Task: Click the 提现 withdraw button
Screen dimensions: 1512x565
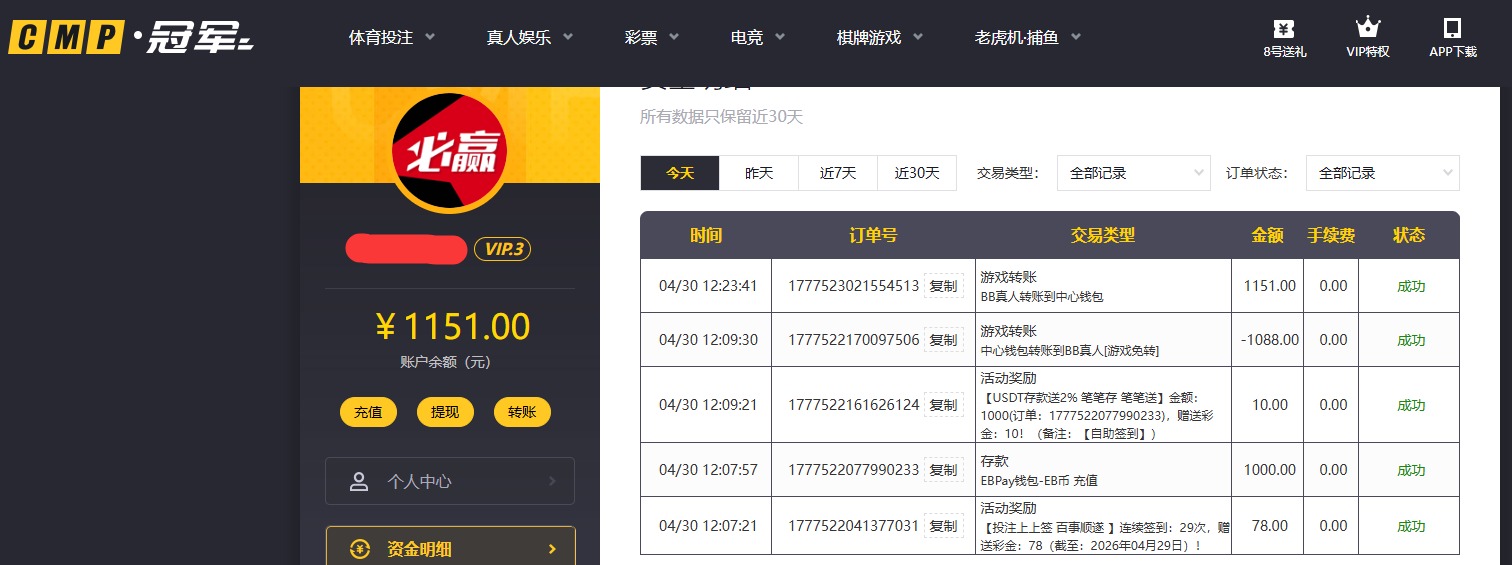Action: (x=445, y=412)
